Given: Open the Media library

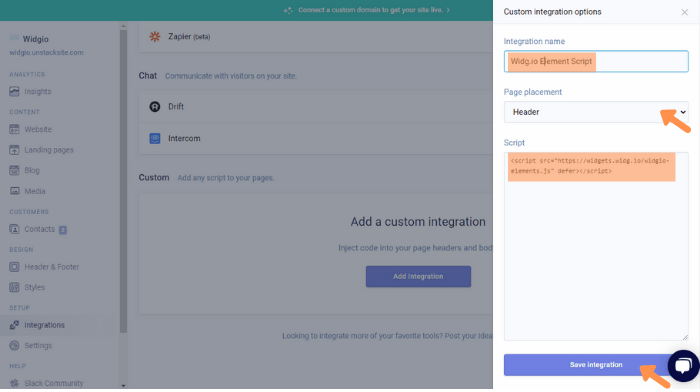Looking at the screenshot, I should (x=35, y=191).
